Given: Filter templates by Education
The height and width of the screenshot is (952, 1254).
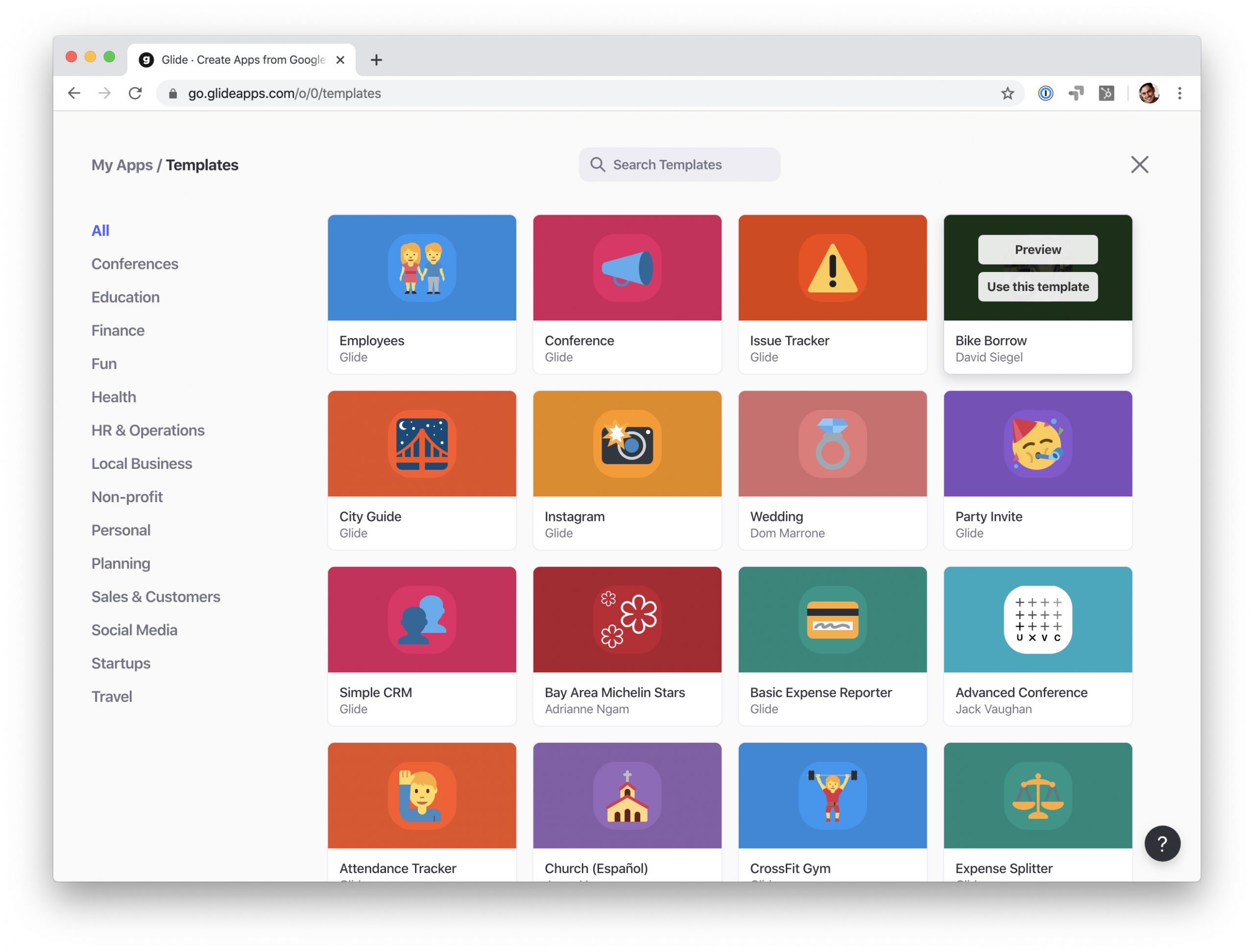Looking at the screenshot, I should pos(125,297).
